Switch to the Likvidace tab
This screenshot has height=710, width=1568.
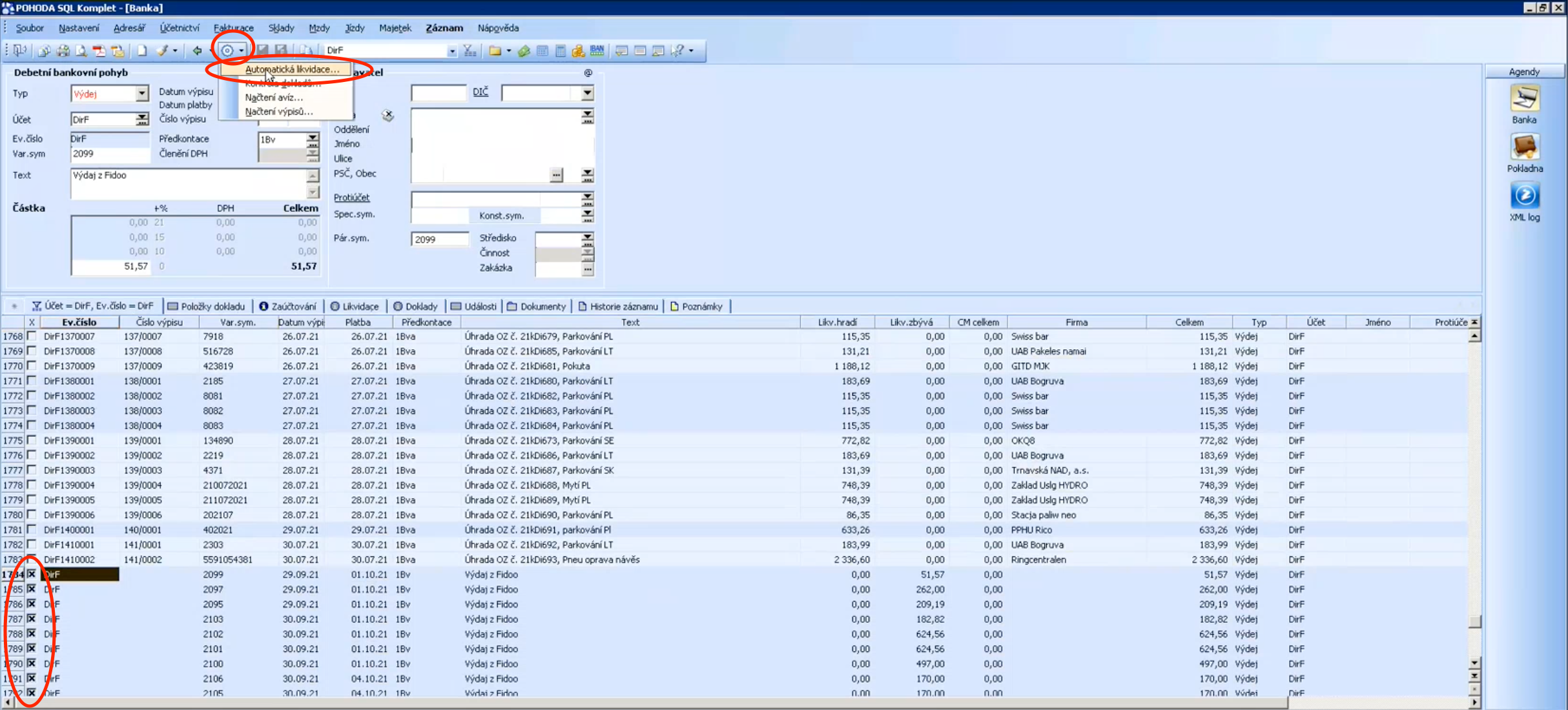[x=355, y=307]
